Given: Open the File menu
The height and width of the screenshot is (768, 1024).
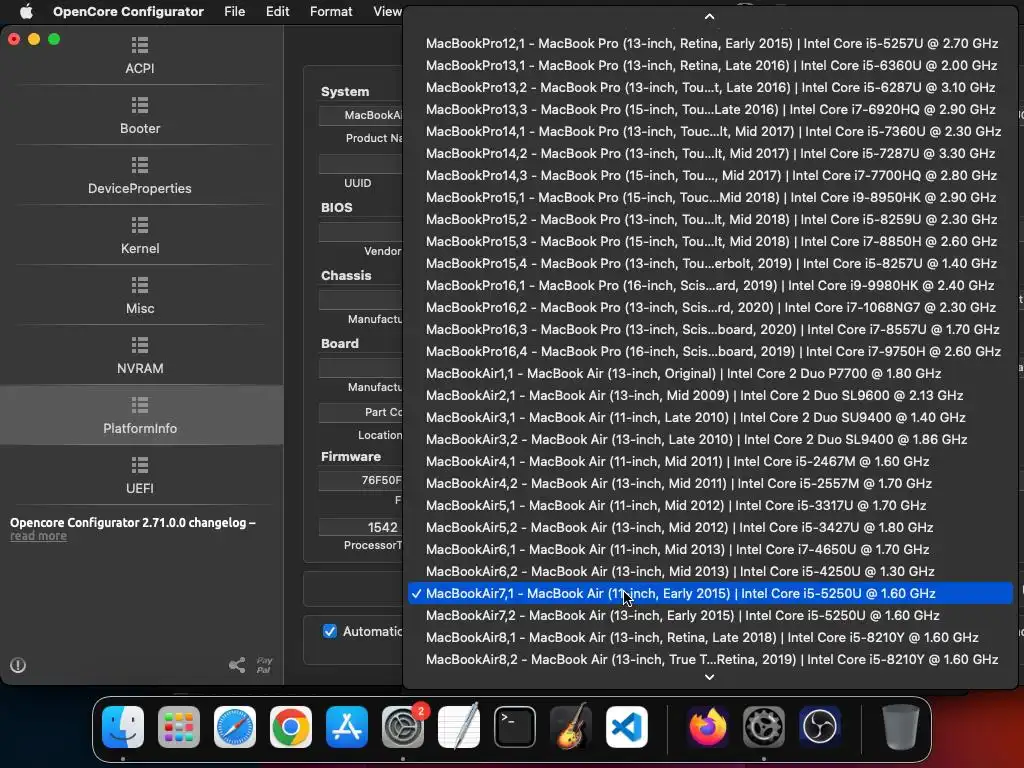Looking at the screenshot, I should [234, 11].
